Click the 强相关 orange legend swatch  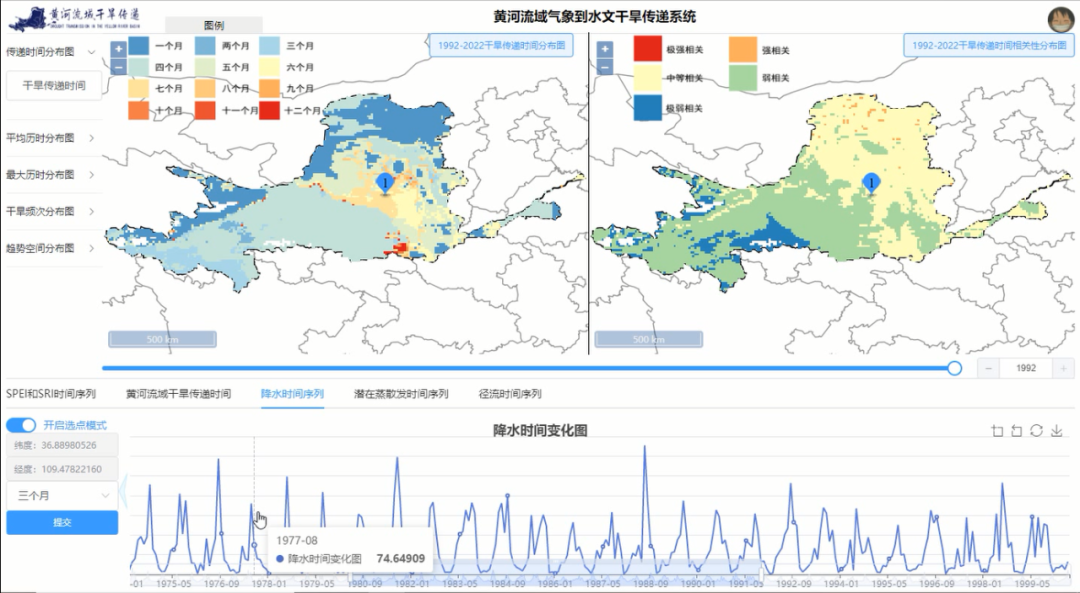743,50
